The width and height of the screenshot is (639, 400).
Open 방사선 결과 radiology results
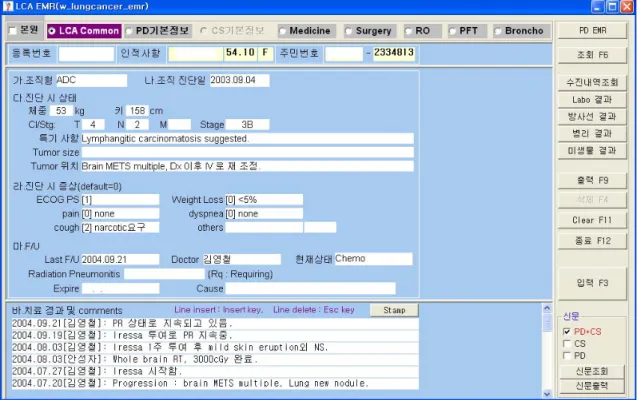point(592,116)
